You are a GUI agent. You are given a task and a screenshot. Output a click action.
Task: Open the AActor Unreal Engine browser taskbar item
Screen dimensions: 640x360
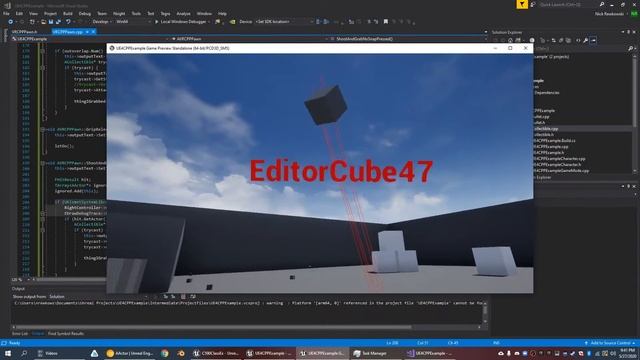(x=130, y=353)
